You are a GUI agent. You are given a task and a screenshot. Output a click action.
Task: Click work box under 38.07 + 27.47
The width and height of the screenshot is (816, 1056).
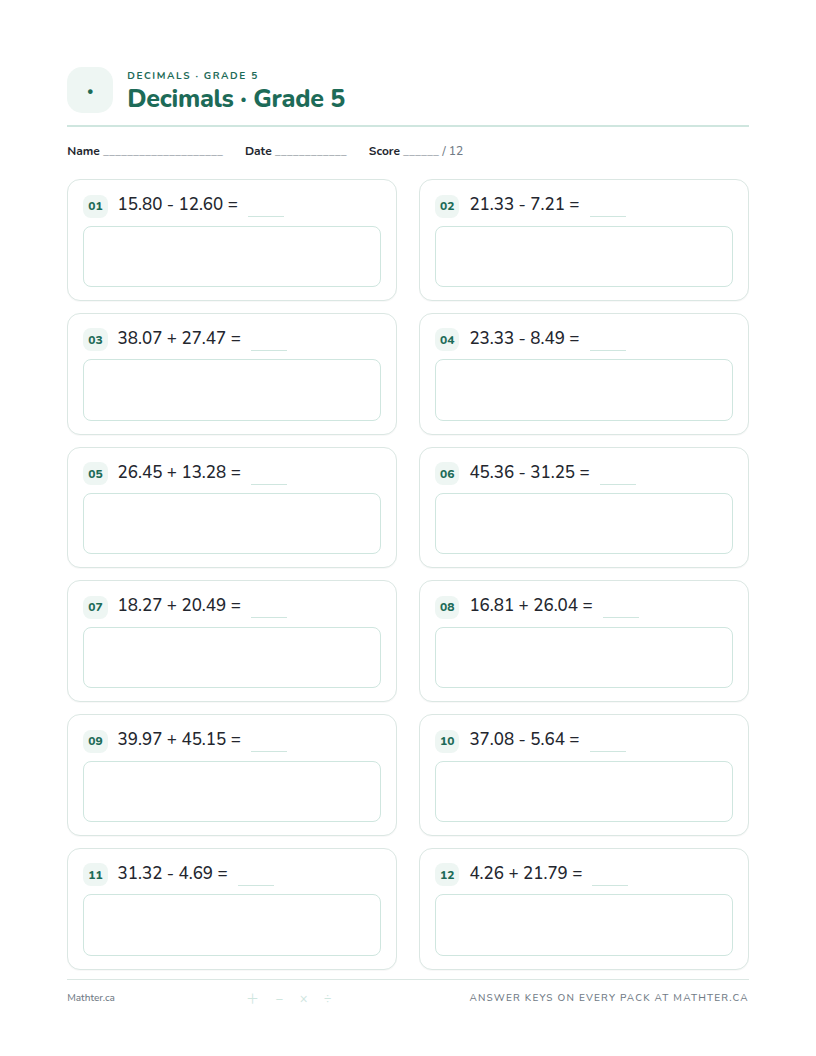pyautogui.click(x=232, y=390)
